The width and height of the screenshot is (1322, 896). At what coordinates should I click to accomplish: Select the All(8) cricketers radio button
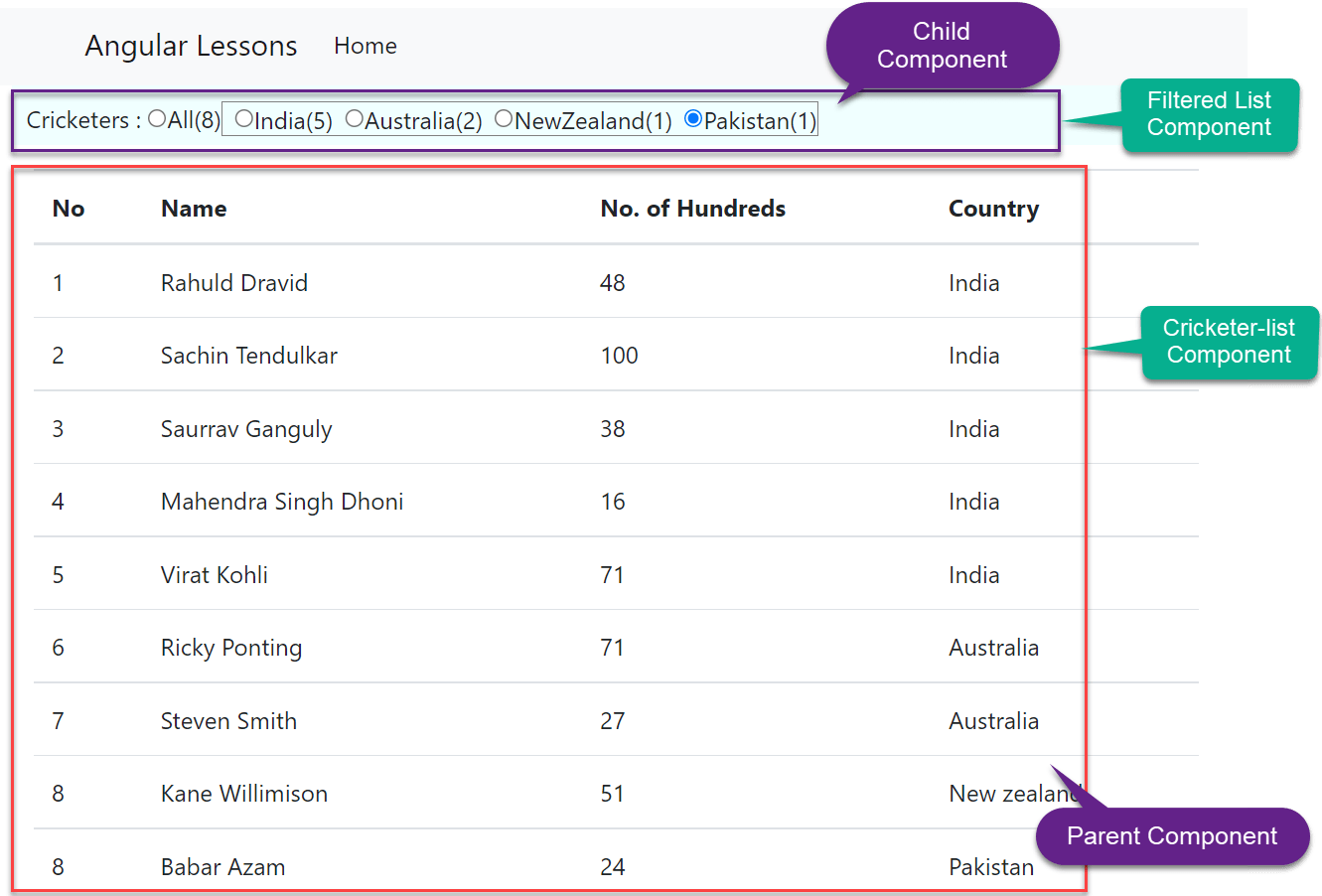point(156,118)
